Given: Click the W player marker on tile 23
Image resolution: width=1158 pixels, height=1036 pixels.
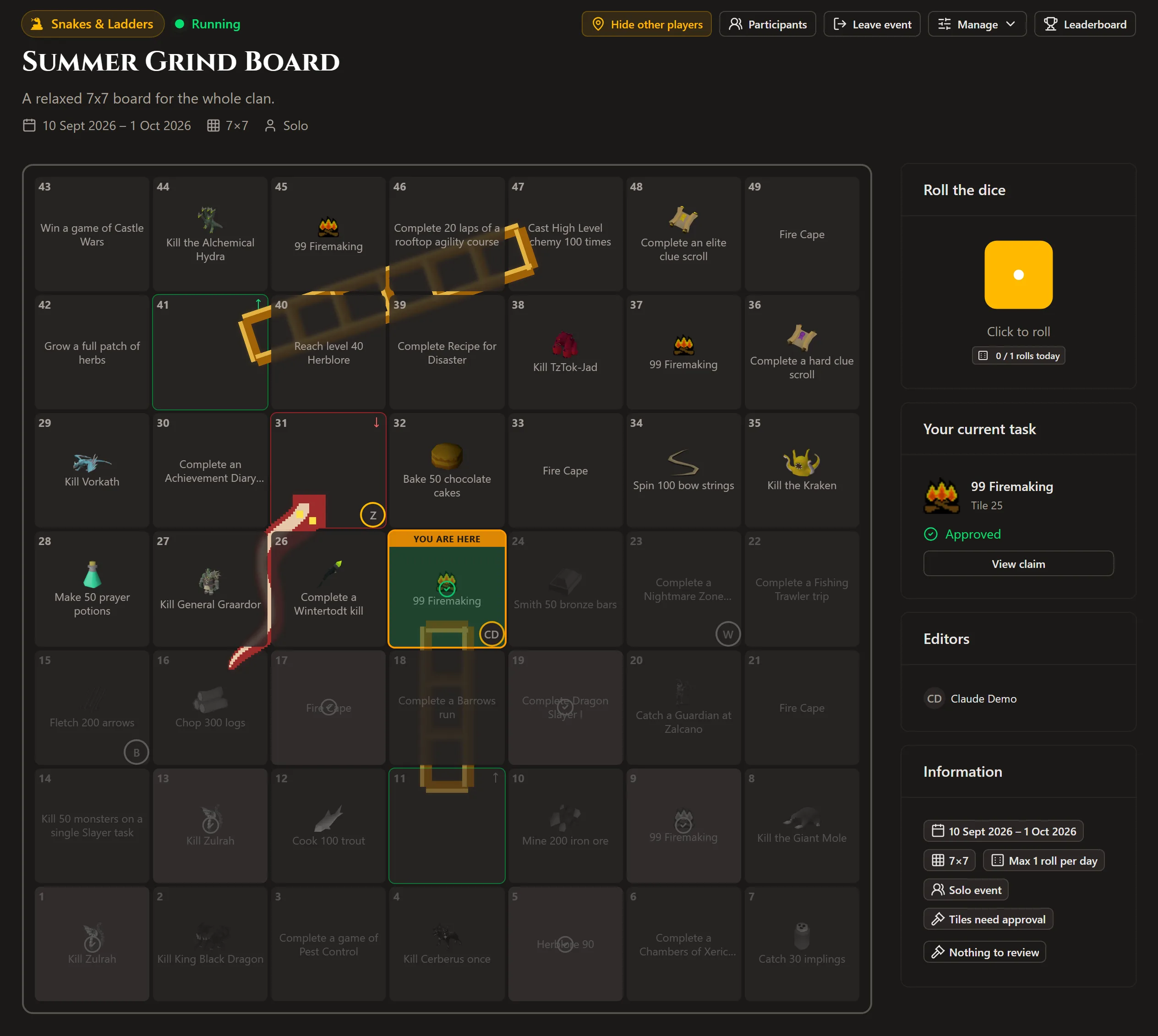Looking at the screenshot, I should pos(727,633).
